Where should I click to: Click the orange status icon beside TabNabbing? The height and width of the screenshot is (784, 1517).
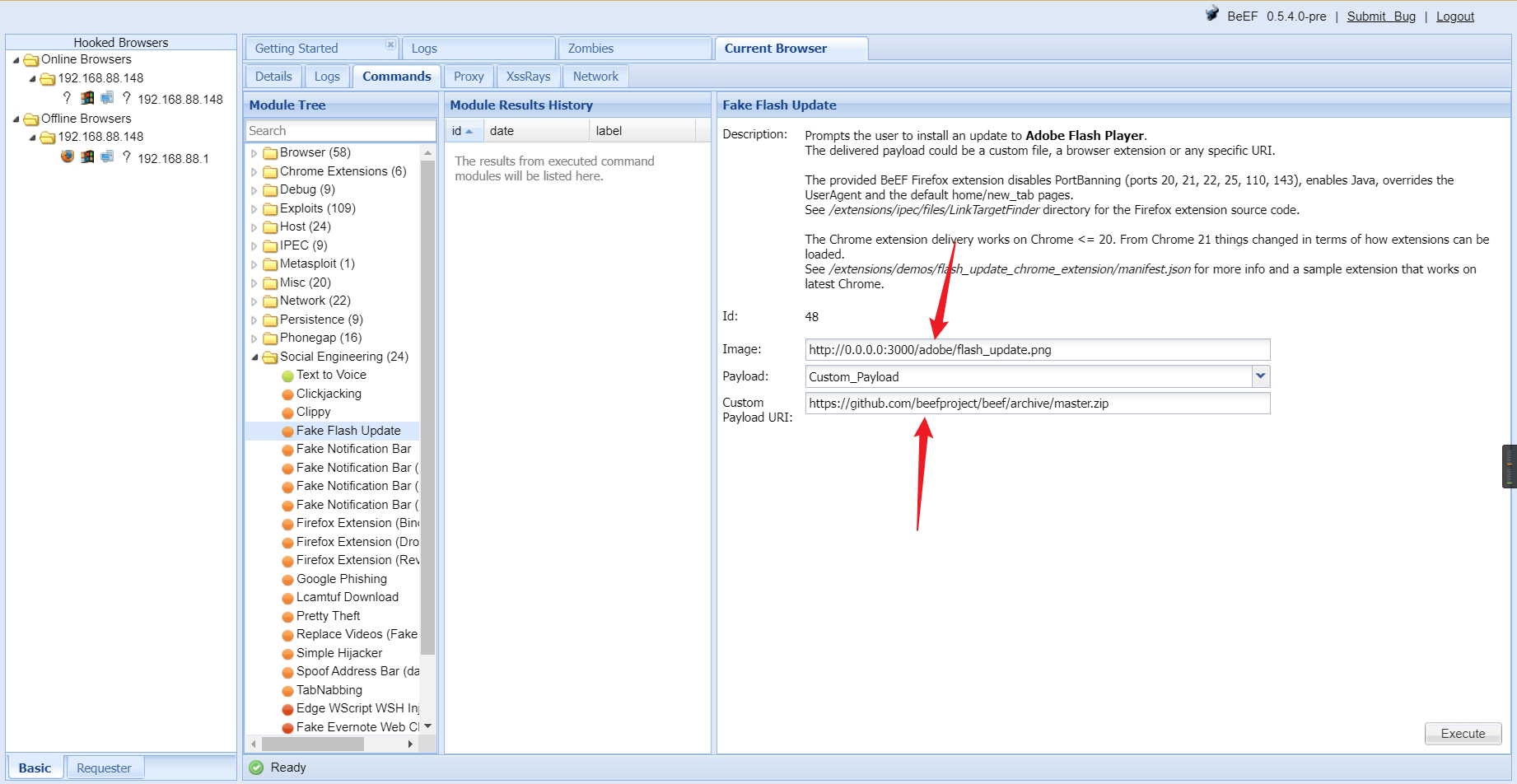287,691
